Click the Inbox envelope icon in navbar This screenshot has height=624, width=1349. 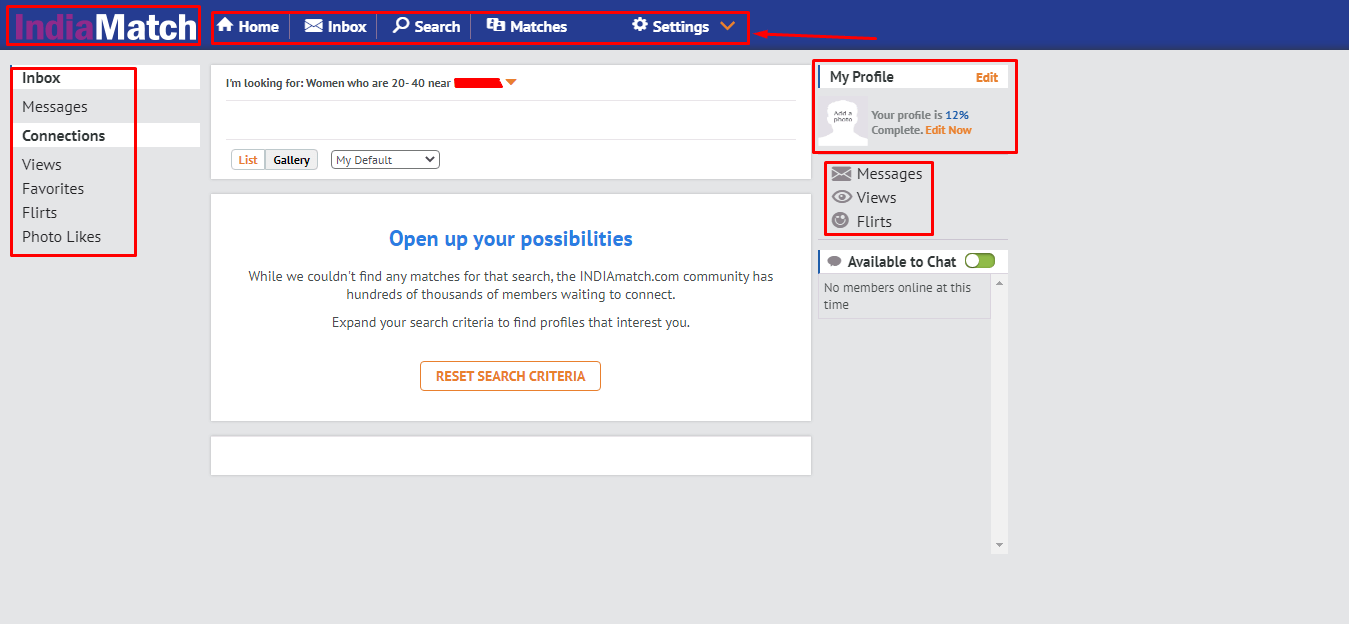point(314,26)
